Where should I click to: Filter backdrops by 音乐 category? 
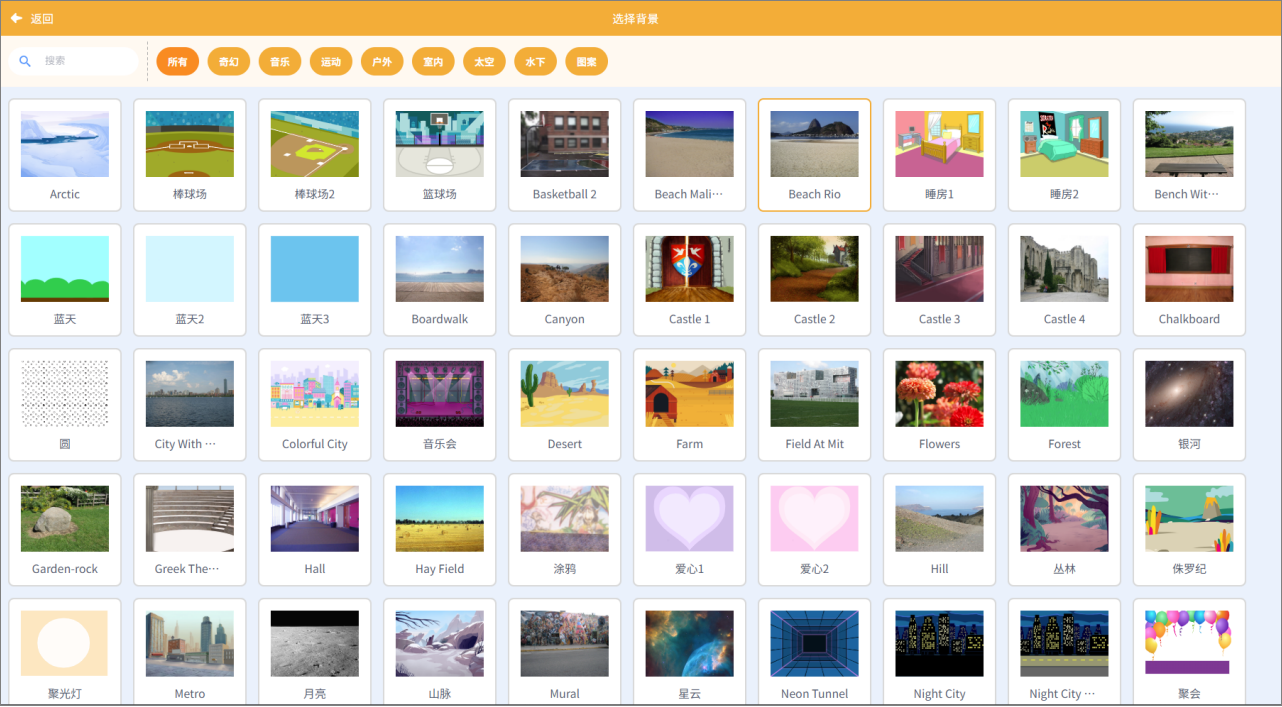pos(280,62)
